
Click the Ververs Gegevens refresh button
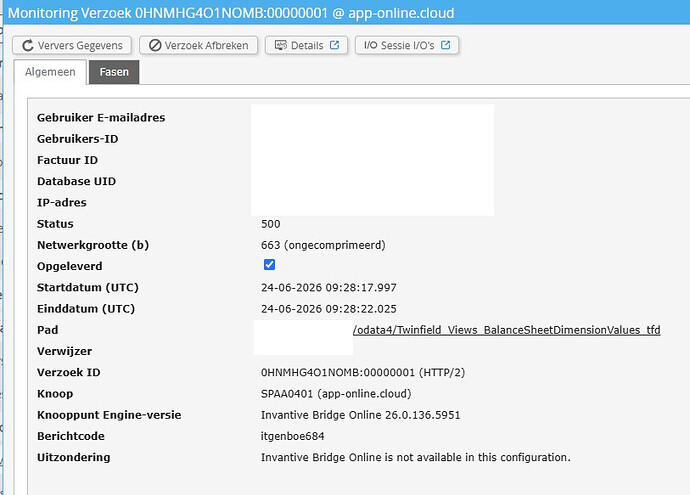(72, 45)
